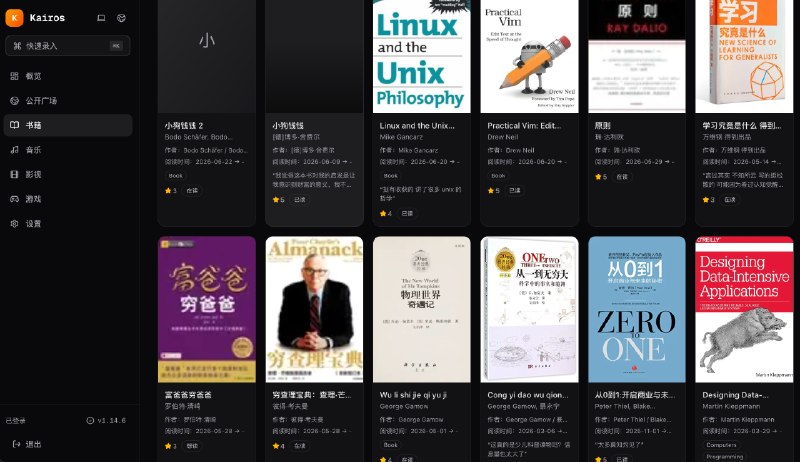Click the Wu li shi jie qi yu ji title

tap(413, 395)
